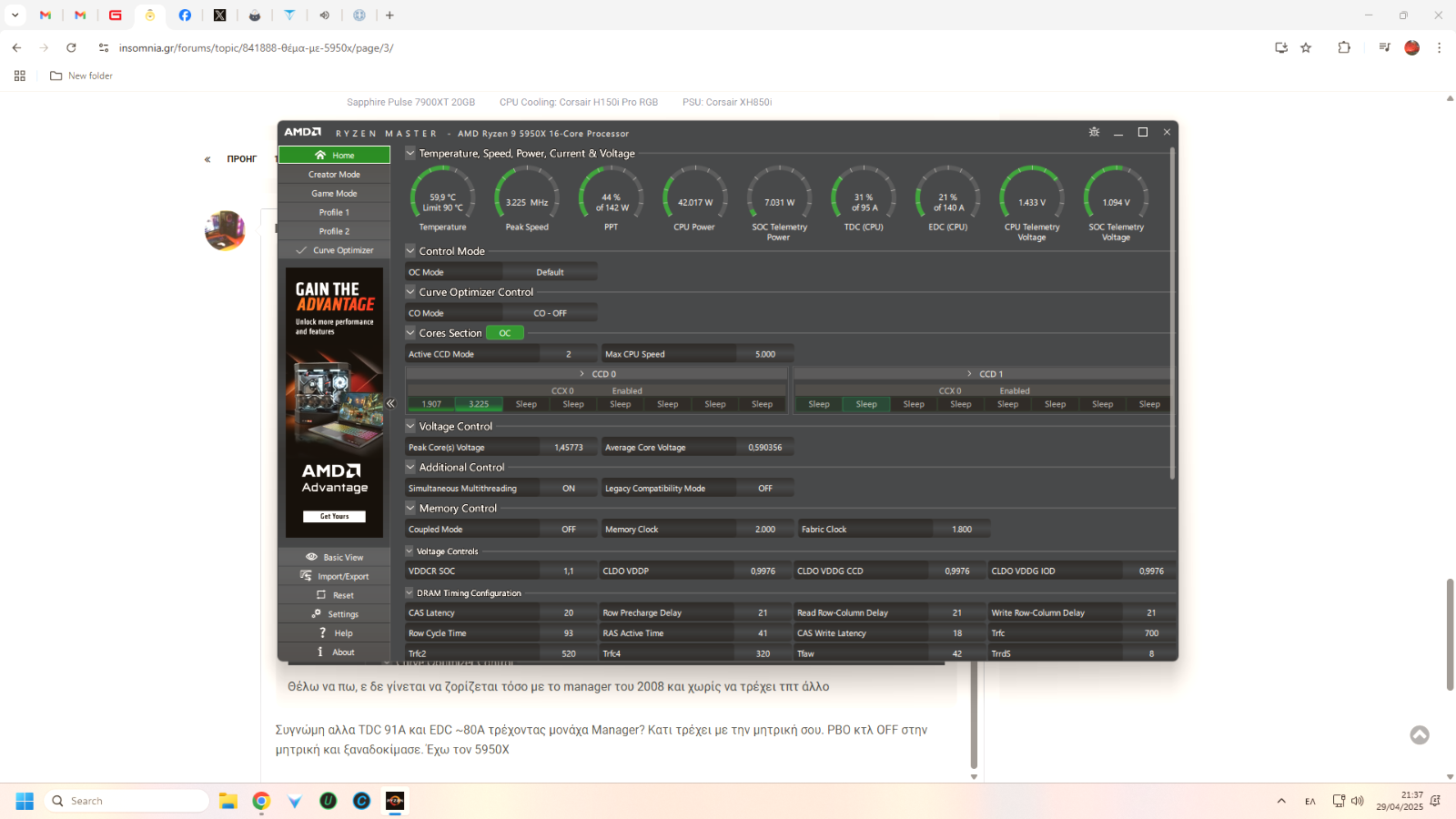Collapse the Voltage Controls subsection
Screen dimensions: 1456x819
[x=409, y=551]
